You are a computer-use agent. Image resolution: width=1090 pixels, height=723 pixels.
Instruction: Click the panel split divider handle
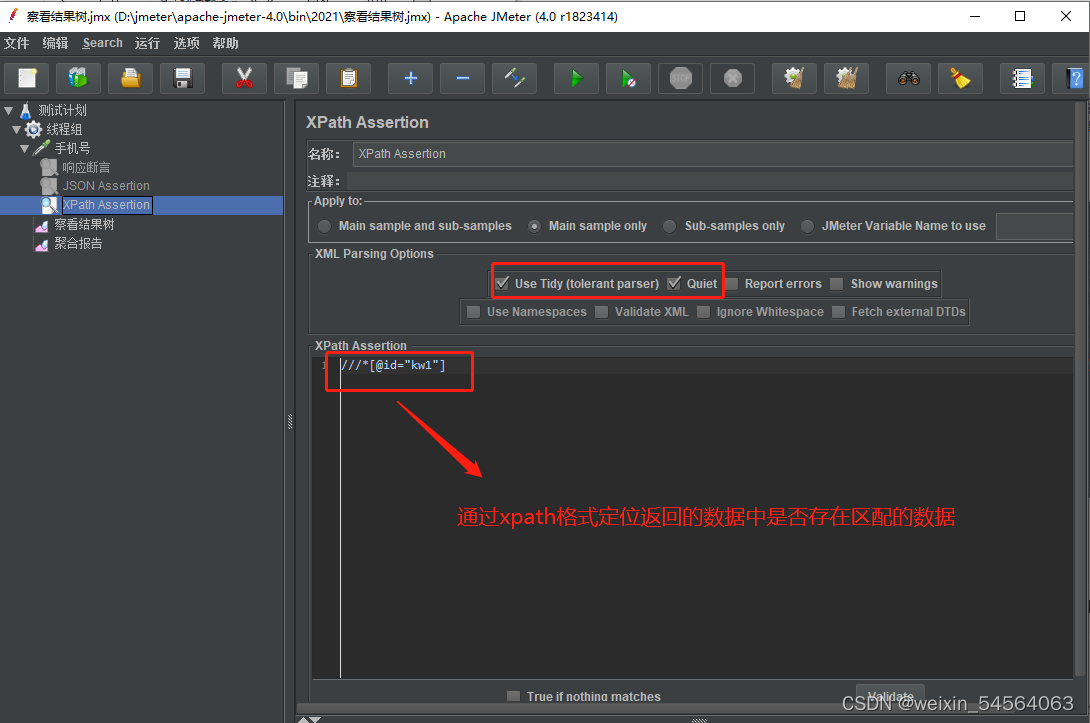[290, 421]
